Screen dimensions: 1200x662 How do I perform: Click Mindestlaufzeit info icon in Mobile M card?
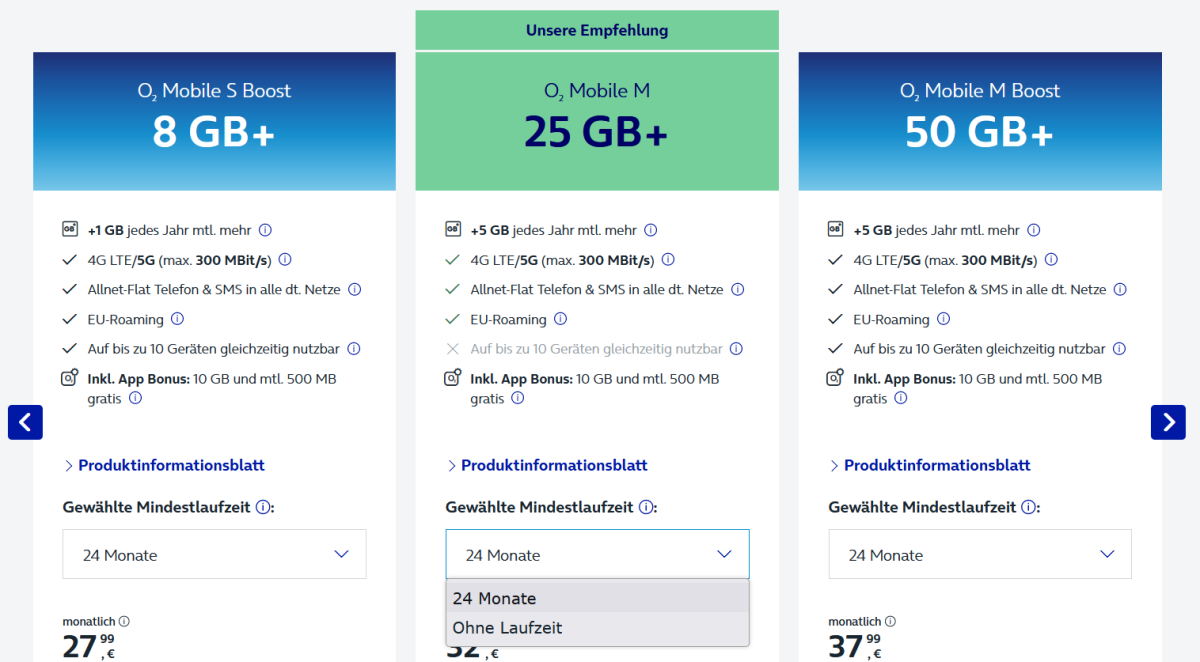tap(646, 507)
